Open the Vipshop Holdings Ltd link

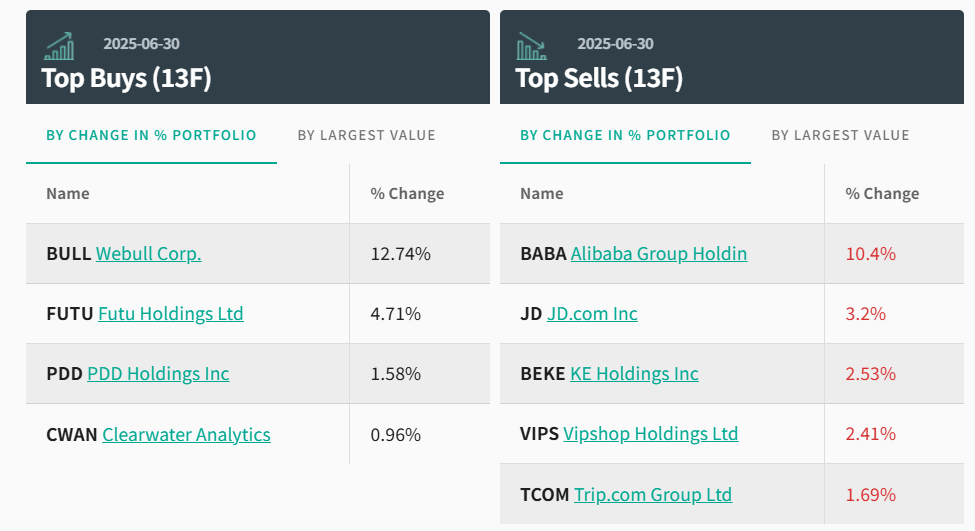pyautogui.click(x=650, y=434)
